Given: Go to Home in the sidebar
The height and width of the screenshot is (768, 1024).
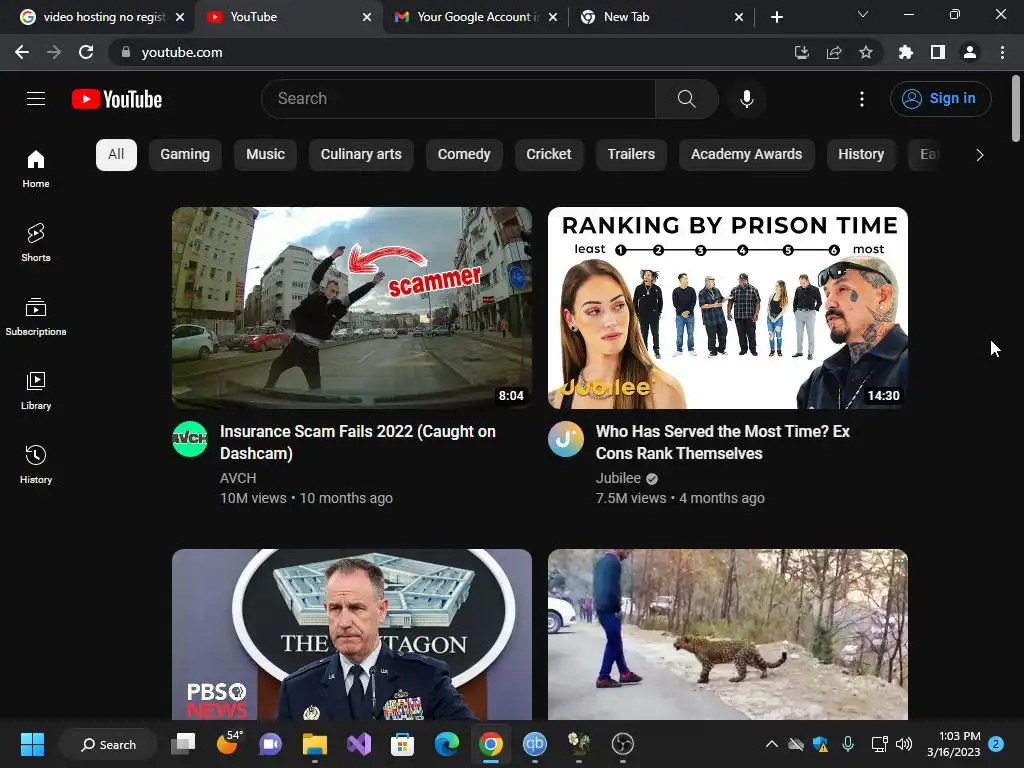Looking at the screenshot, I should pyautogui.click(x=36, y=168).
